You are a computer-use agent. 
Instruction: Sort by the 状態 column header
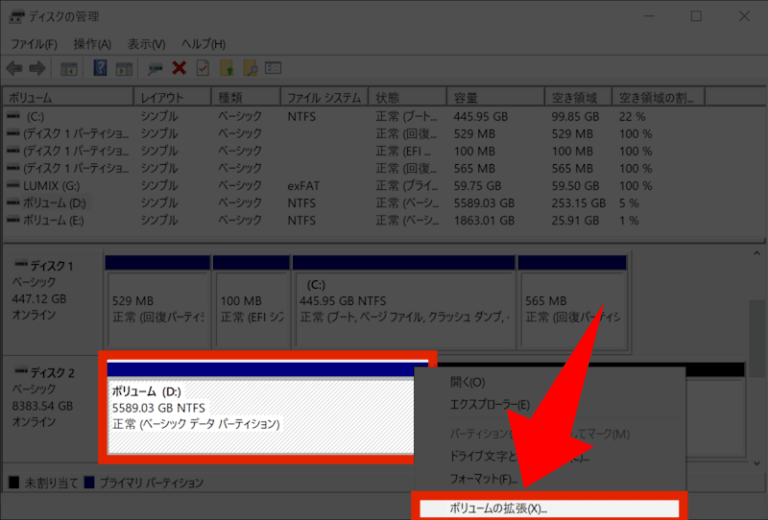[408, 97]
